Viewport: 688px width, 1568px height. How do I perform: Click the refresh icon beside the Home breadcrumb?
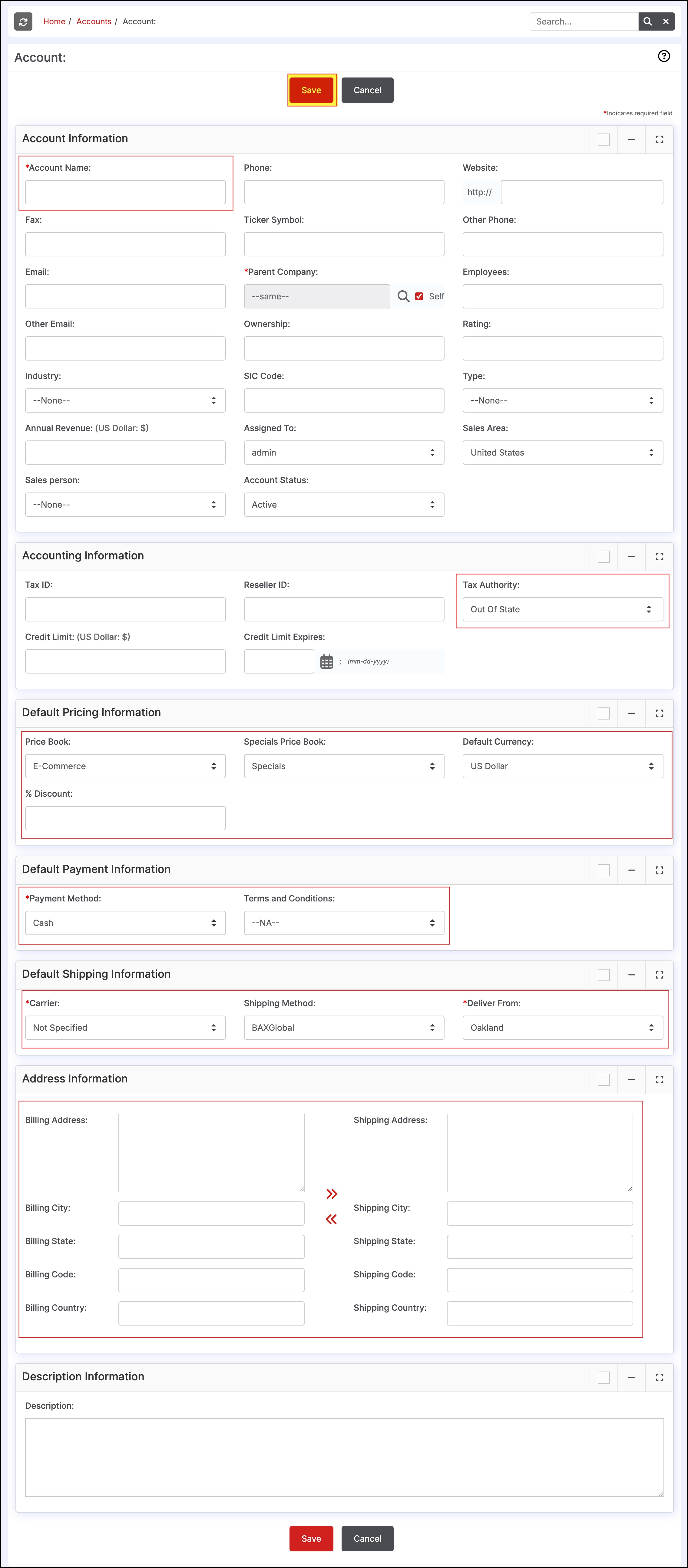coord(23,21)
